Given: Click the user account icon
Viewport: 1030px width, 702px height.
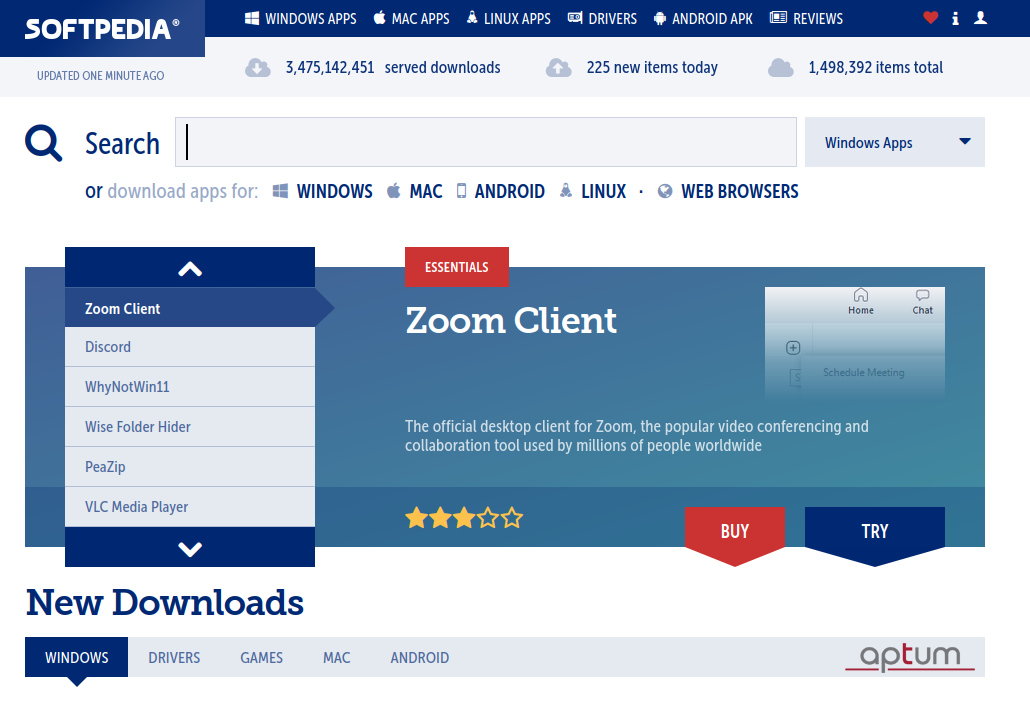Looking at the screenshot, I should pos(980,18).
